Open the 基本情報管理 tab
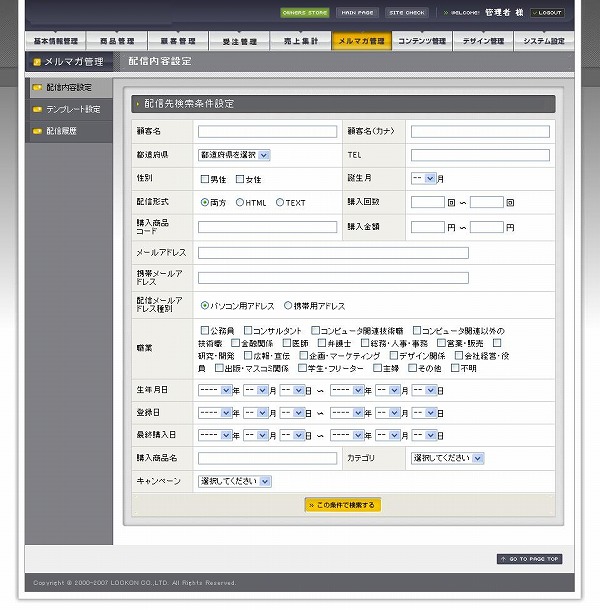Viewport: 600px width, 610px height. coord(56,41)
